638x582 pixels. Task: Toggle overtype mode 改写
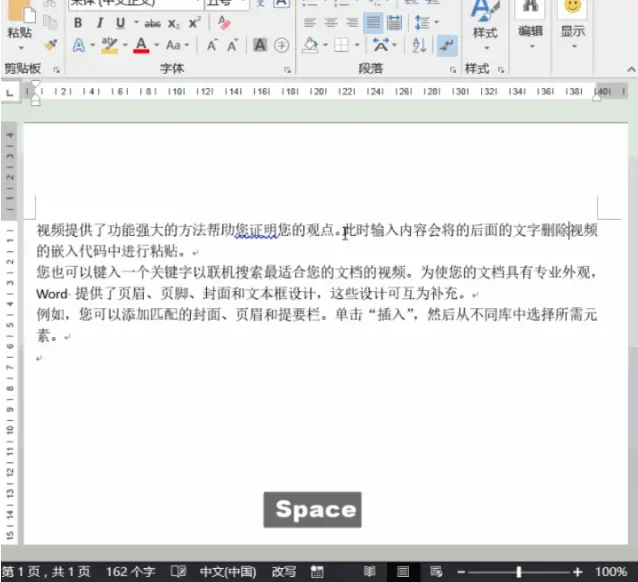point(284,572)
